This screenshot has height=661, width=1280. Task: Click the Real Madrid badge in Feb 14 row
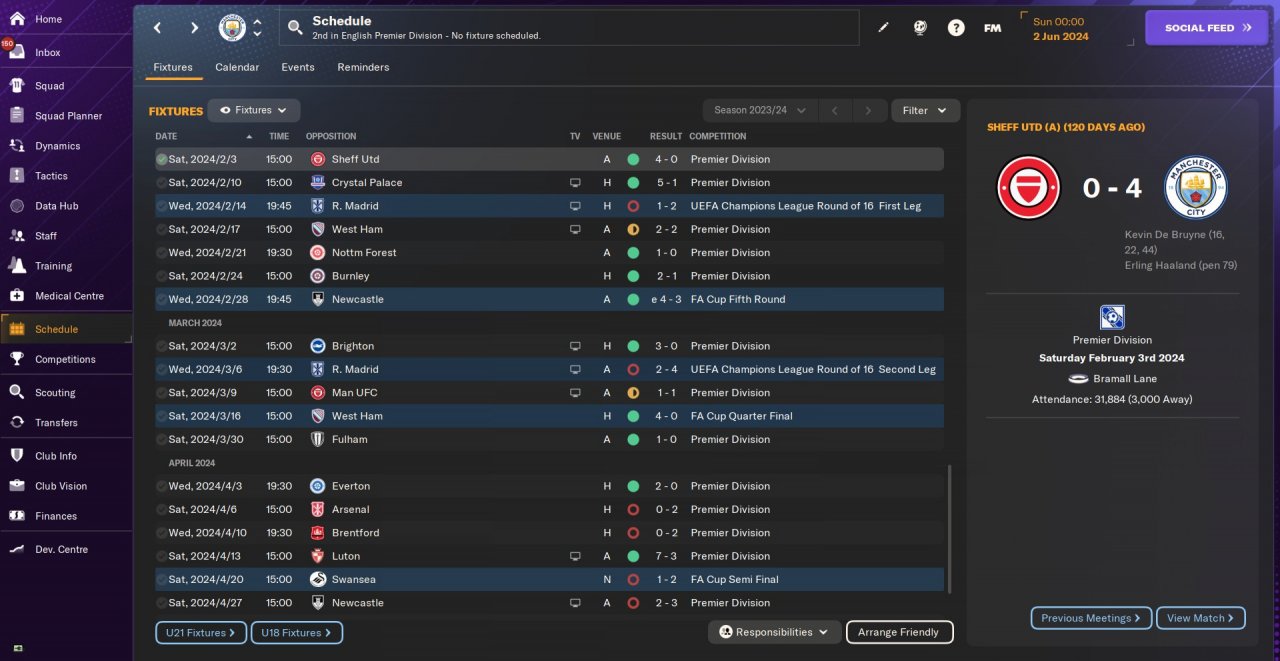317,206
